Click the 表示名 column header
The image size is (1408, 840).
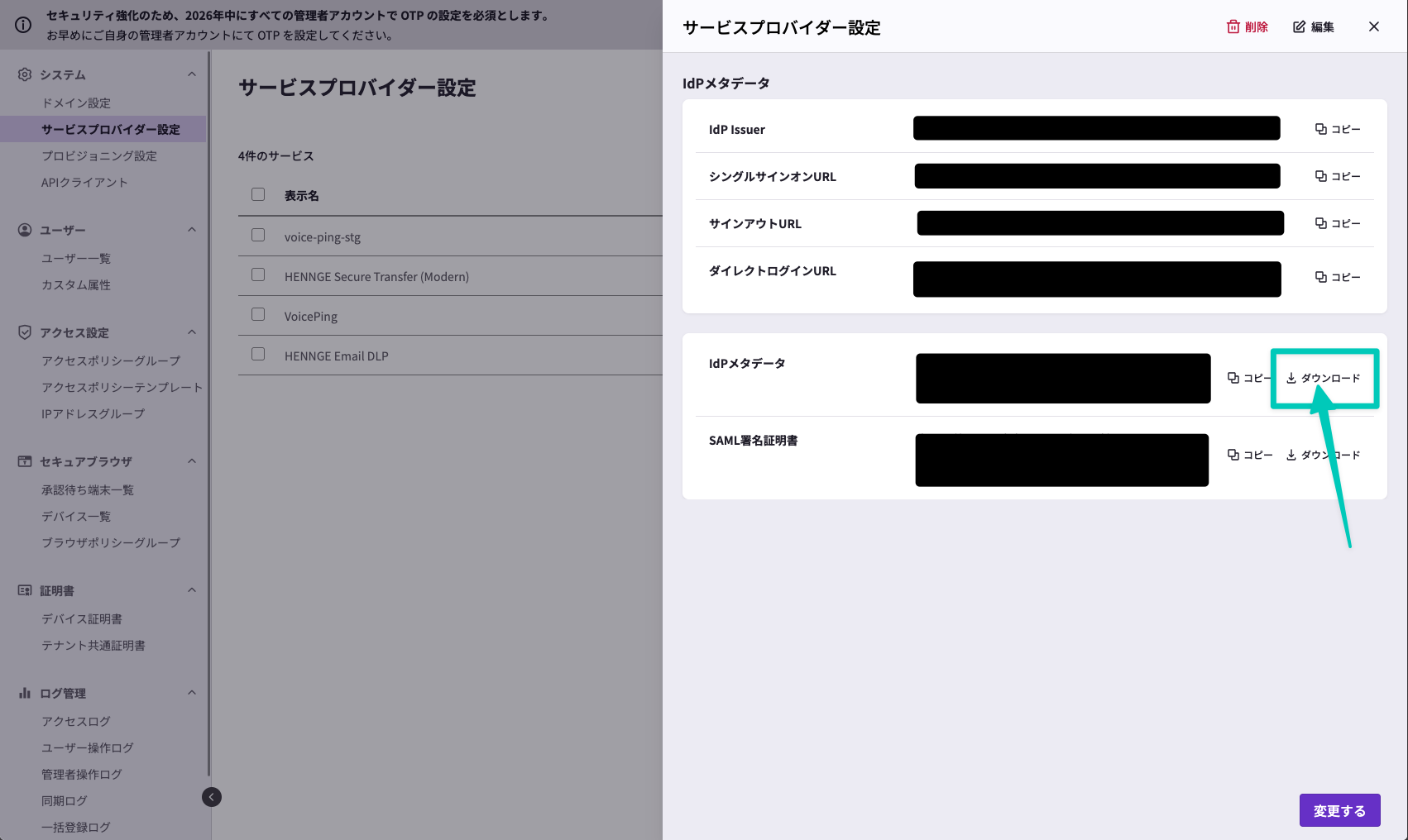[302, 196]
